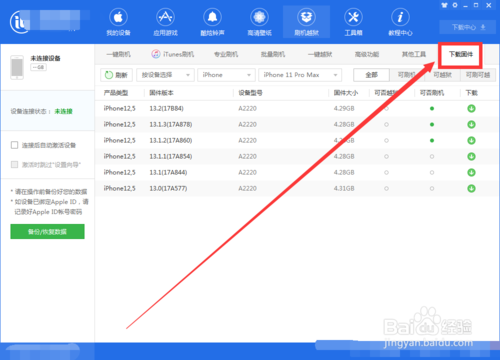
Task: Switch to the iTunes刷机 tab
Action: click(173, 54)
